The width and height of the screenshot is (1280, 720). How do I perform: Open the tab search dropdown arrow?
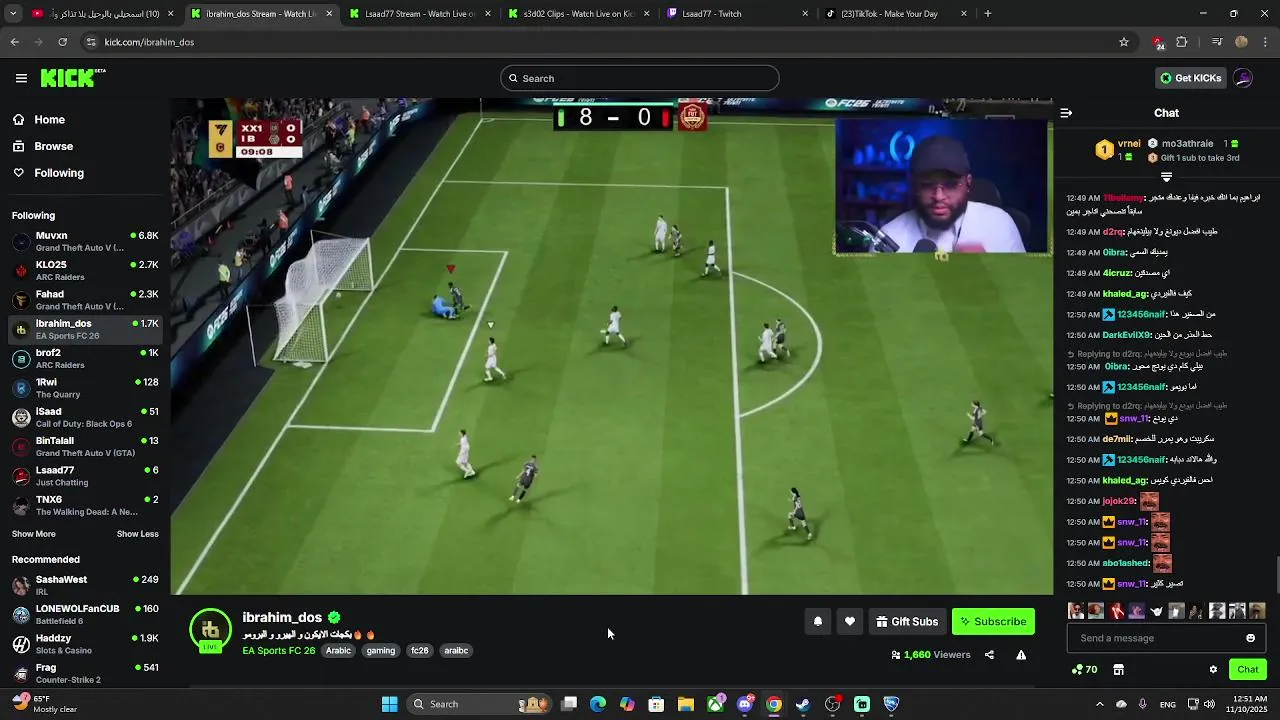click(14, 14)
